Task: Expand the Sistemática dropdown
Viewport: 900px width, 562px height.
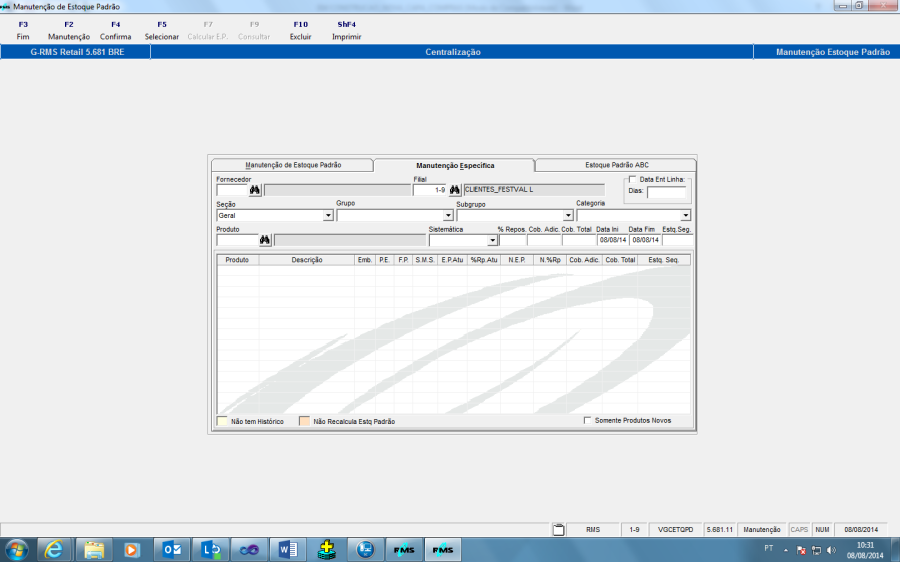Action: 492,241
